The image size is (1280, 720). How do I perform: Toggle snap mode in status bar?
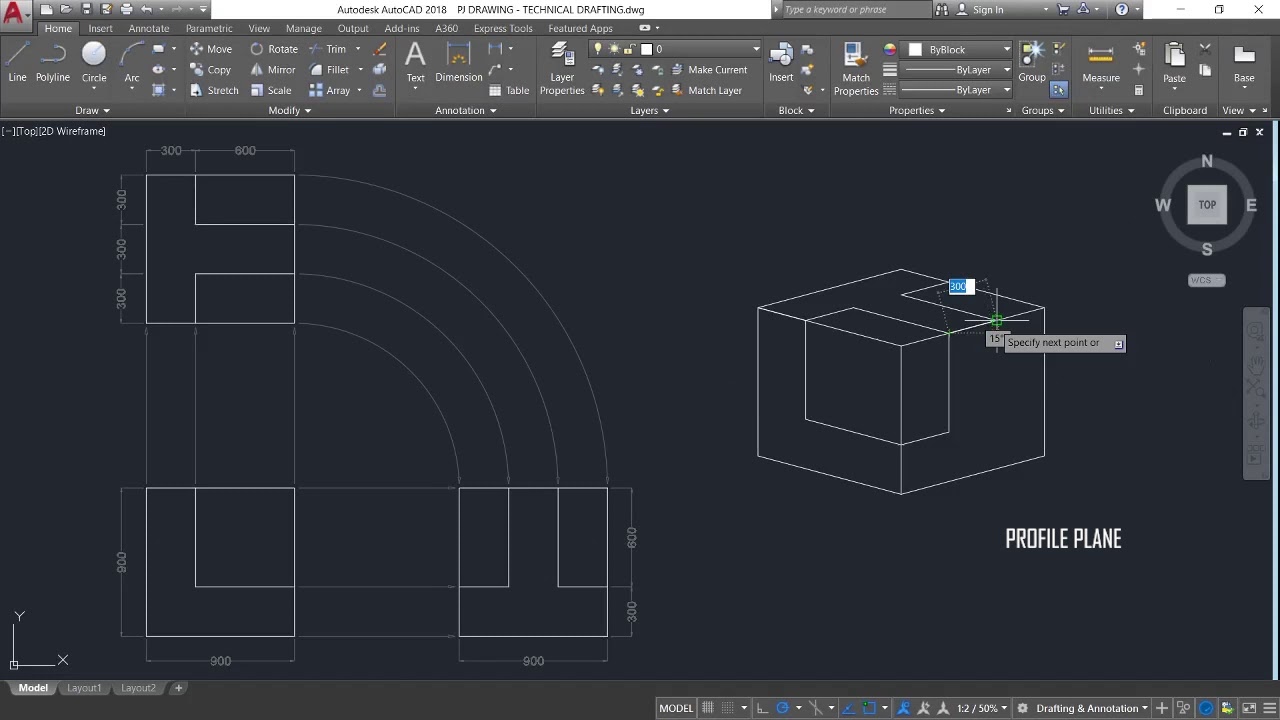[728, 708]
